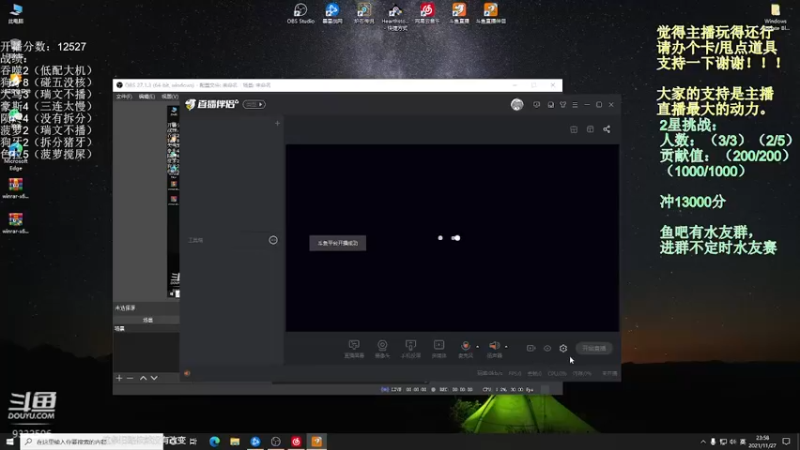Open the Edit menu in the OBS window
This screenshot has height=450, width=800.
tap(146, 96)
